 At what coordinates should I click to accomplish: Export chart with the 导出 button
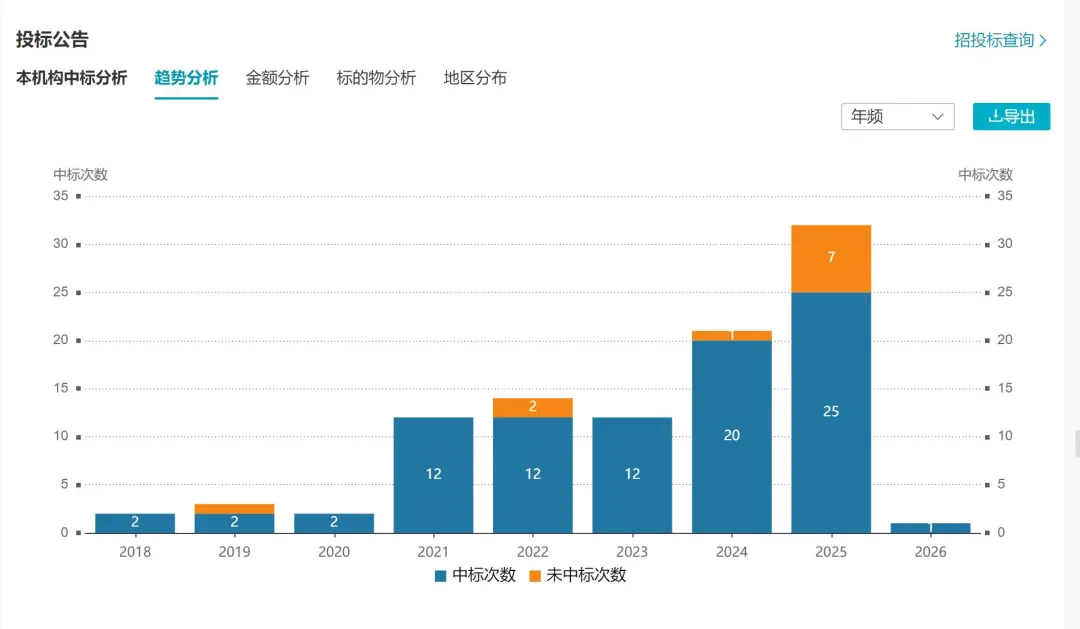1011,116
